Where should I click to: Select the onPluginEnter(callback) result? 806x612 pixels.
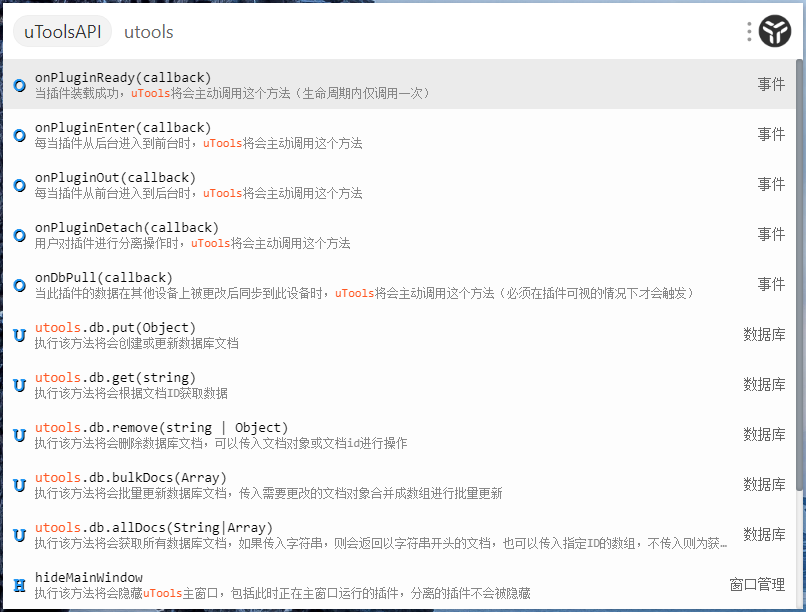(400, 135)
